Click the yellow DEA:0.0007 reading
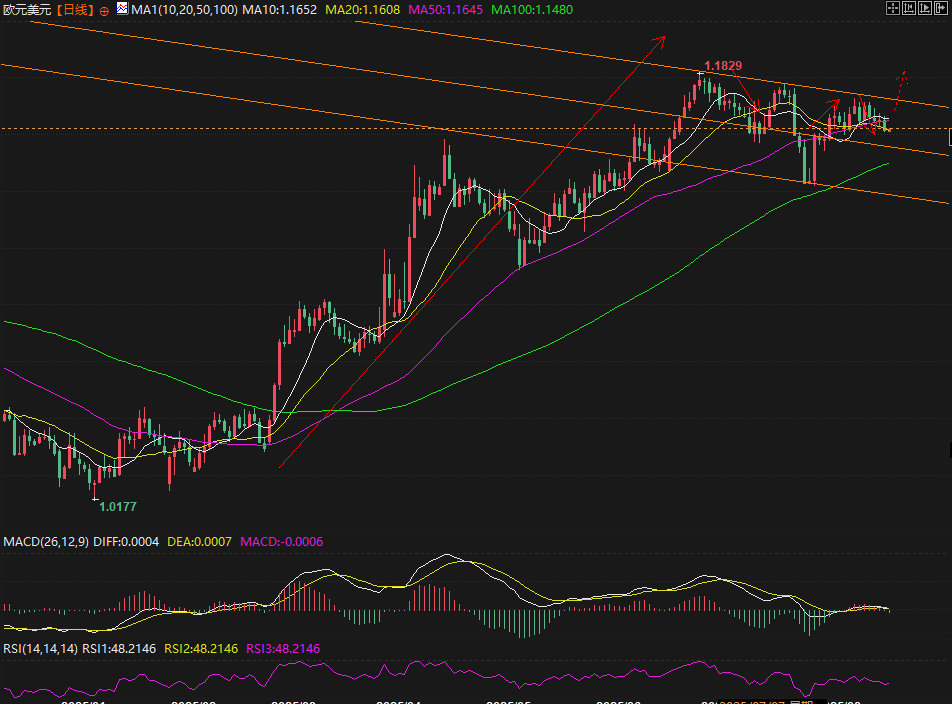This screenshot has width=952, height=704. tap(199, 541)
